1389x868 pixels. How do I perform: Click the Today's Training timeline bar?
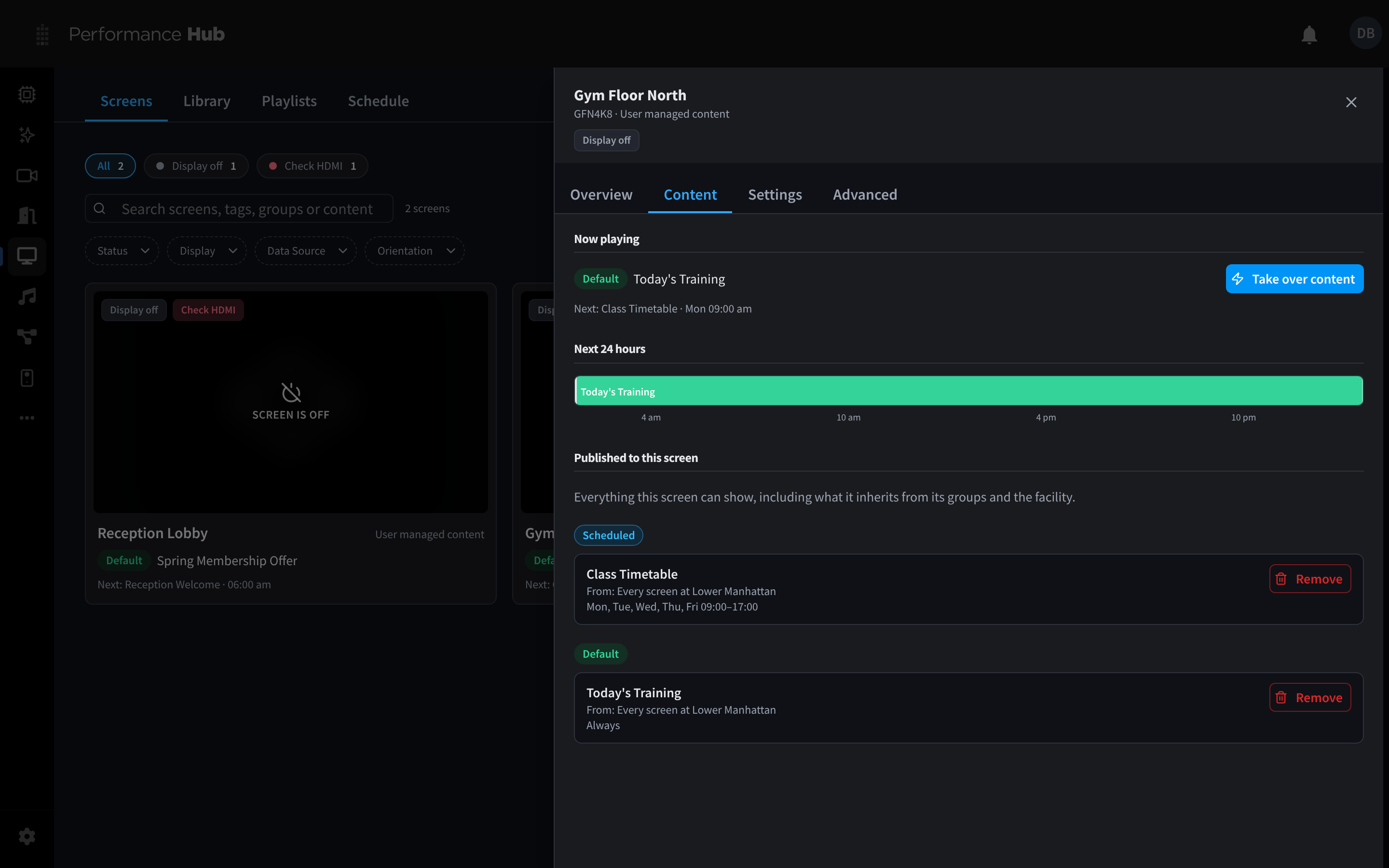coord(968,391)
